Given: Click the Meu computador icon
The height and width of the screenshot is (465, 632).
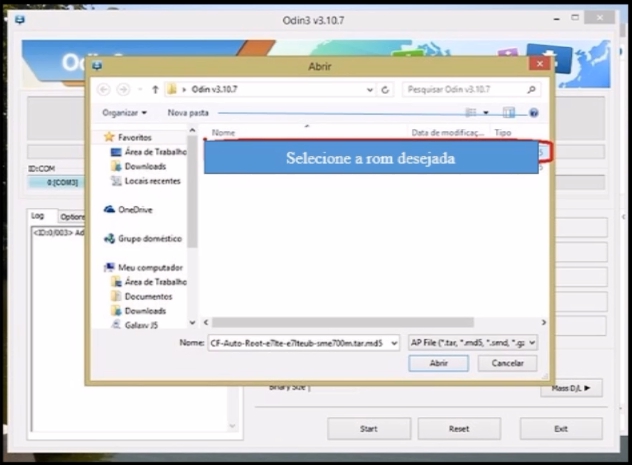Looking at the screenshot, I should point(109,267).
